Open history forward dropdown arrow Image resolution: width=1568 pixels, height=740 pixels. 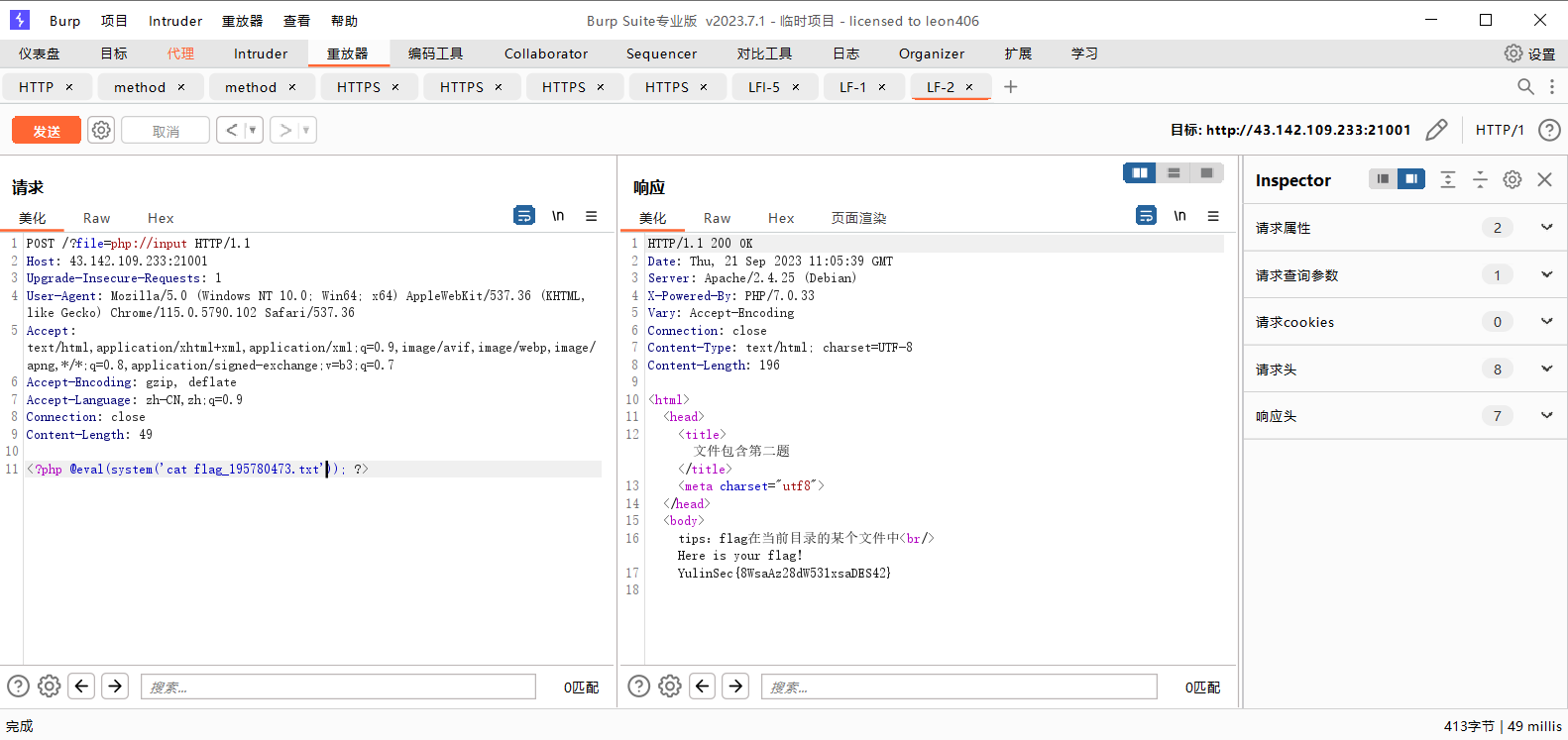tap(305, 130)
